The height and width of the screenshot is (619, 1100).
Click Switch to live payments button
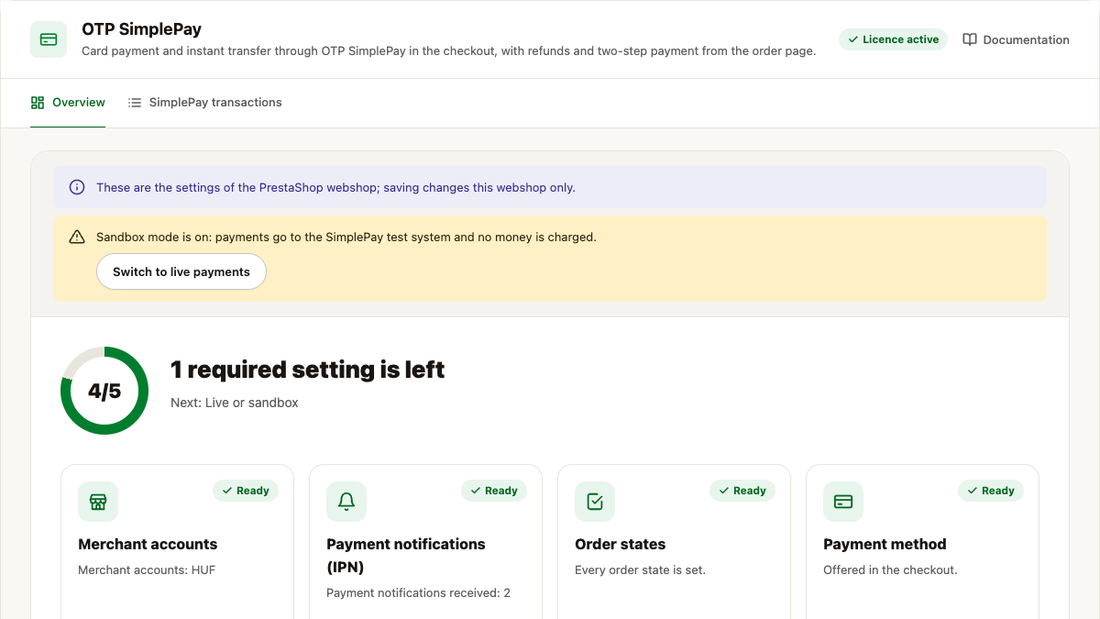tap(181, 272)
